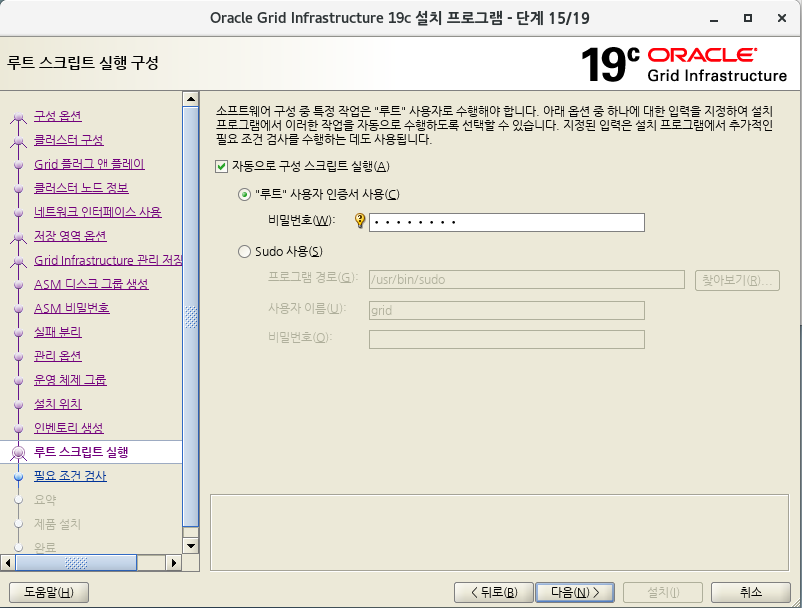Open 실패 분리 step link
The width and height of the screenshot is (802, 608).
pos(57,332)
